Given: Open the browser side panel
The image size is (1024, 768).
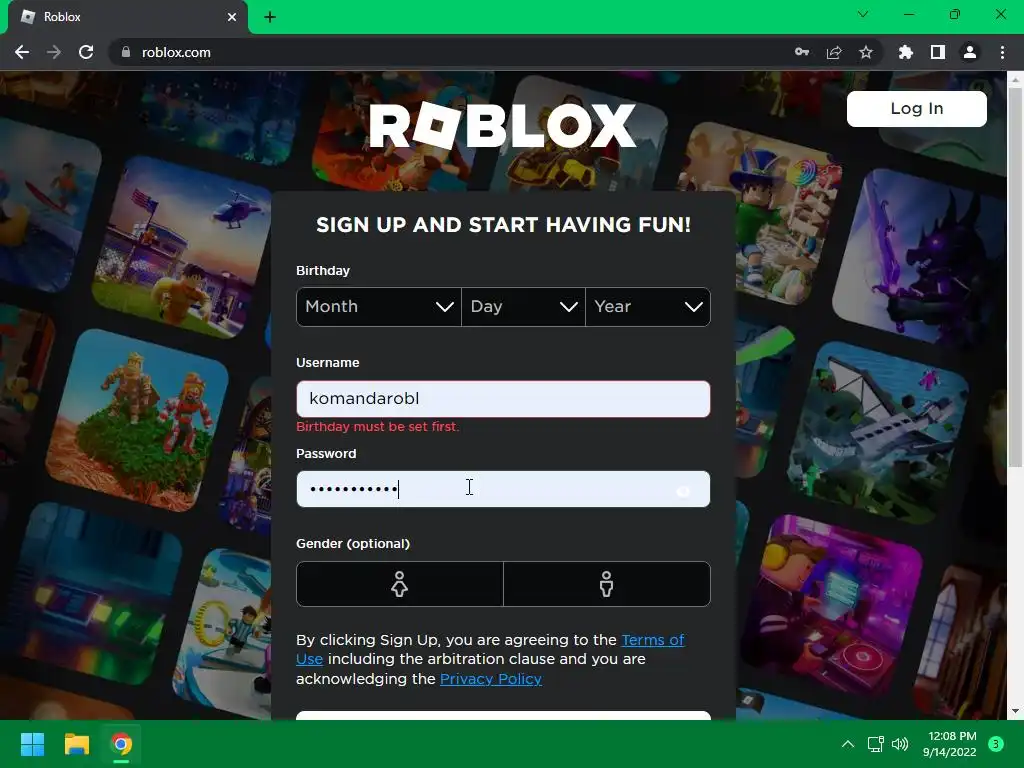Looking at the screenshot, I should 938,52.
